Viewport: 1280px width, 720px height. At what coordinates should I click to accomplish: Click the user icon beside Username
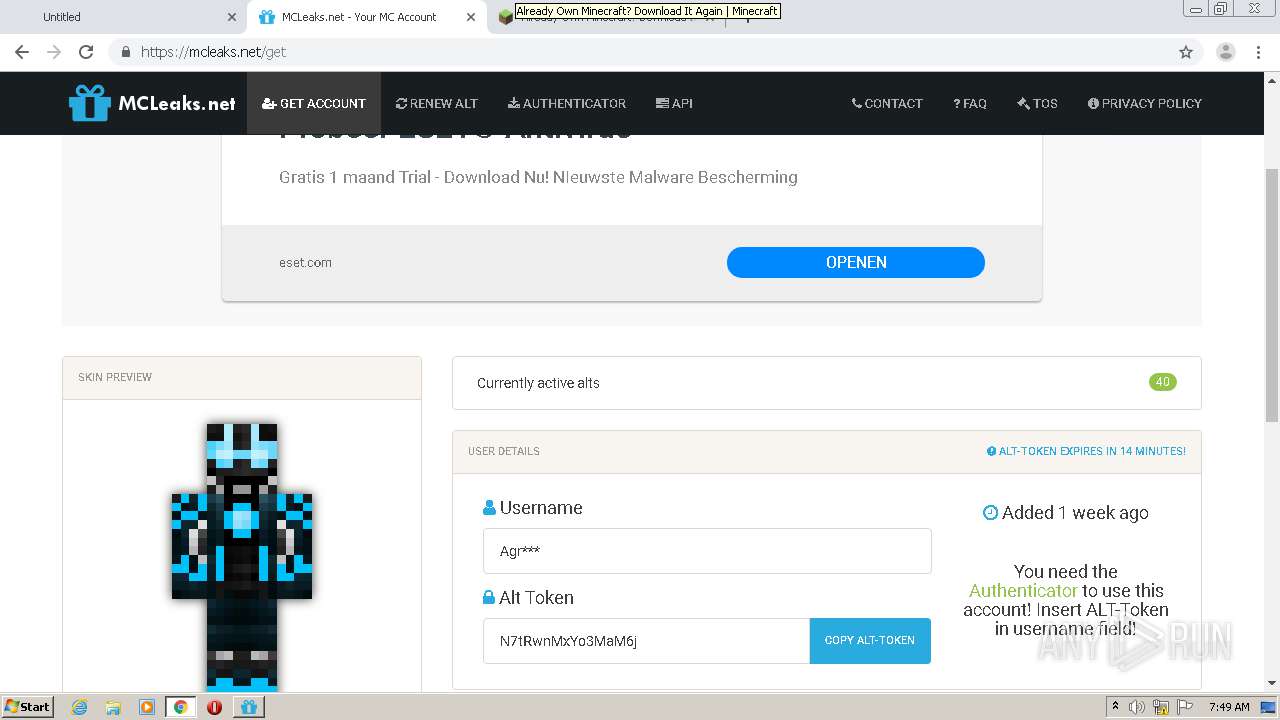(x=489, y=508)
